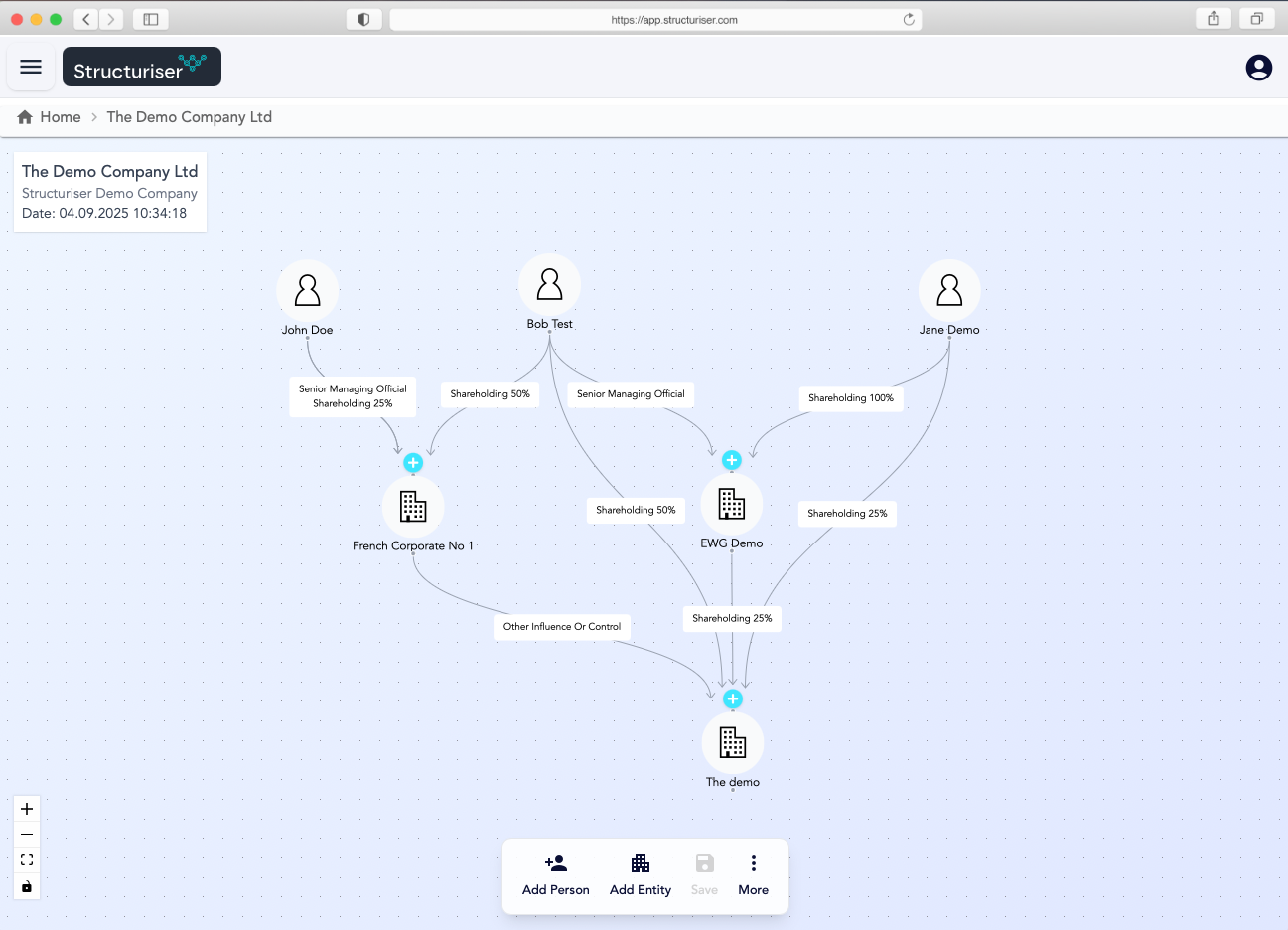
Task: Click the browser back button
Action: [x=86, y=19]
